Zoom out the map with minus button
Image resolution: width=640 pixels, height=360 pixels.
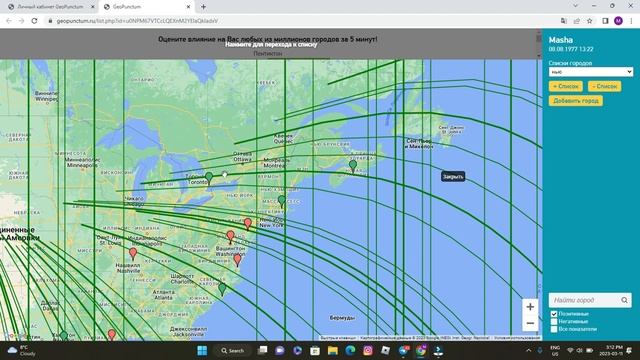tap(530, 323)
